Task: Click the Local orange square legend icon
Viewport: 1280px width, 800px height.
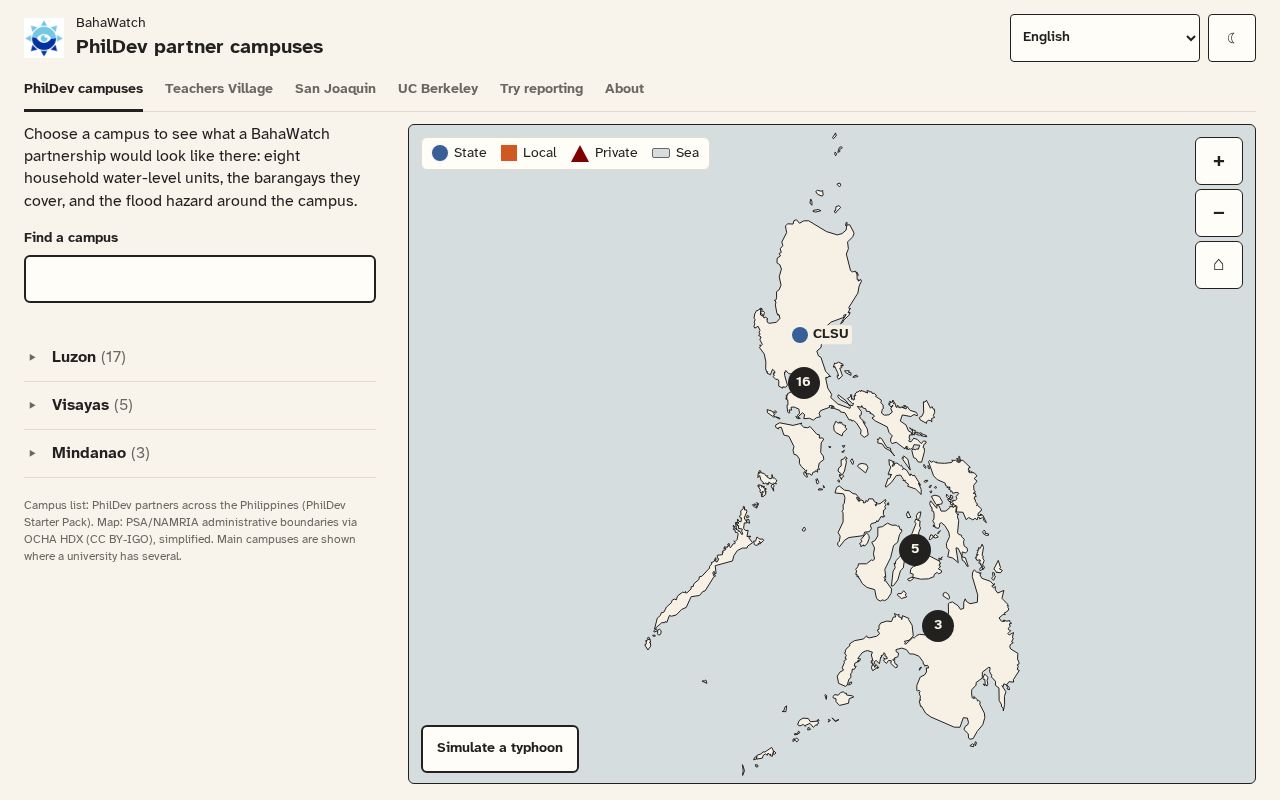Action: click(509, 153)
